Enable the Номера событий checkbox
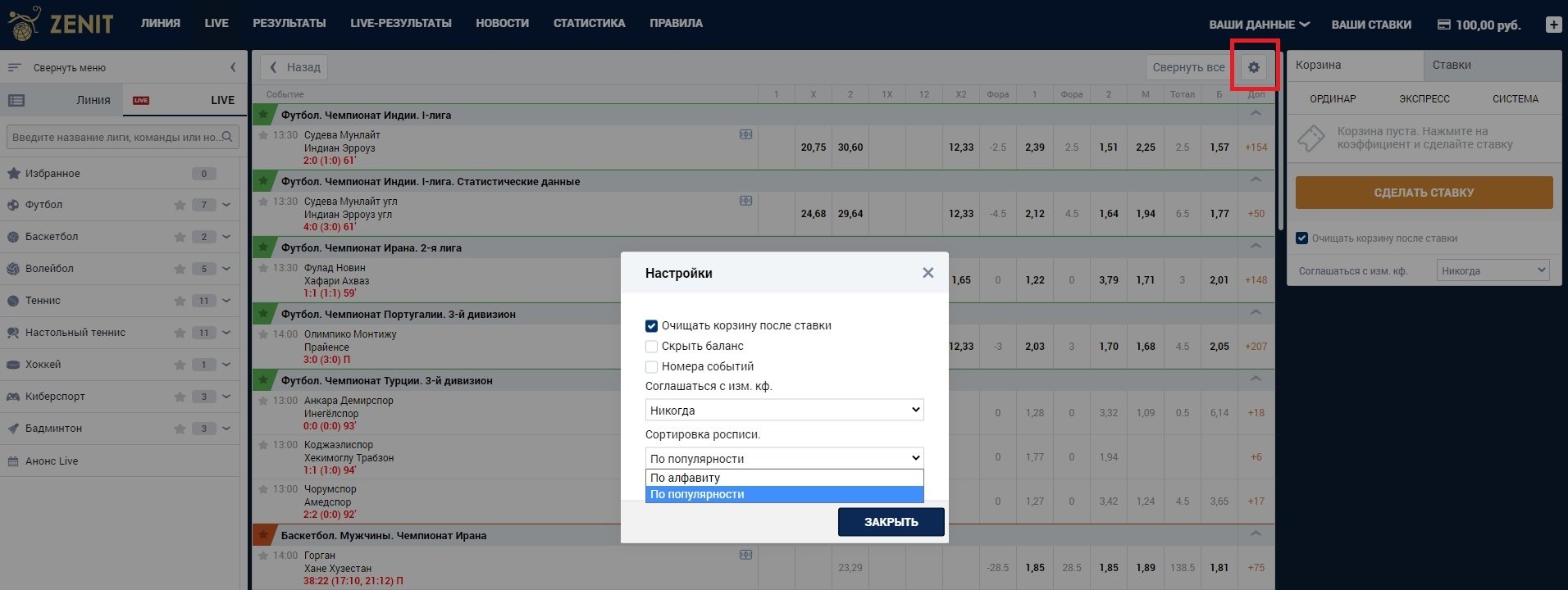The width and height of the screenshot is (1568, 590). point(652,367)
